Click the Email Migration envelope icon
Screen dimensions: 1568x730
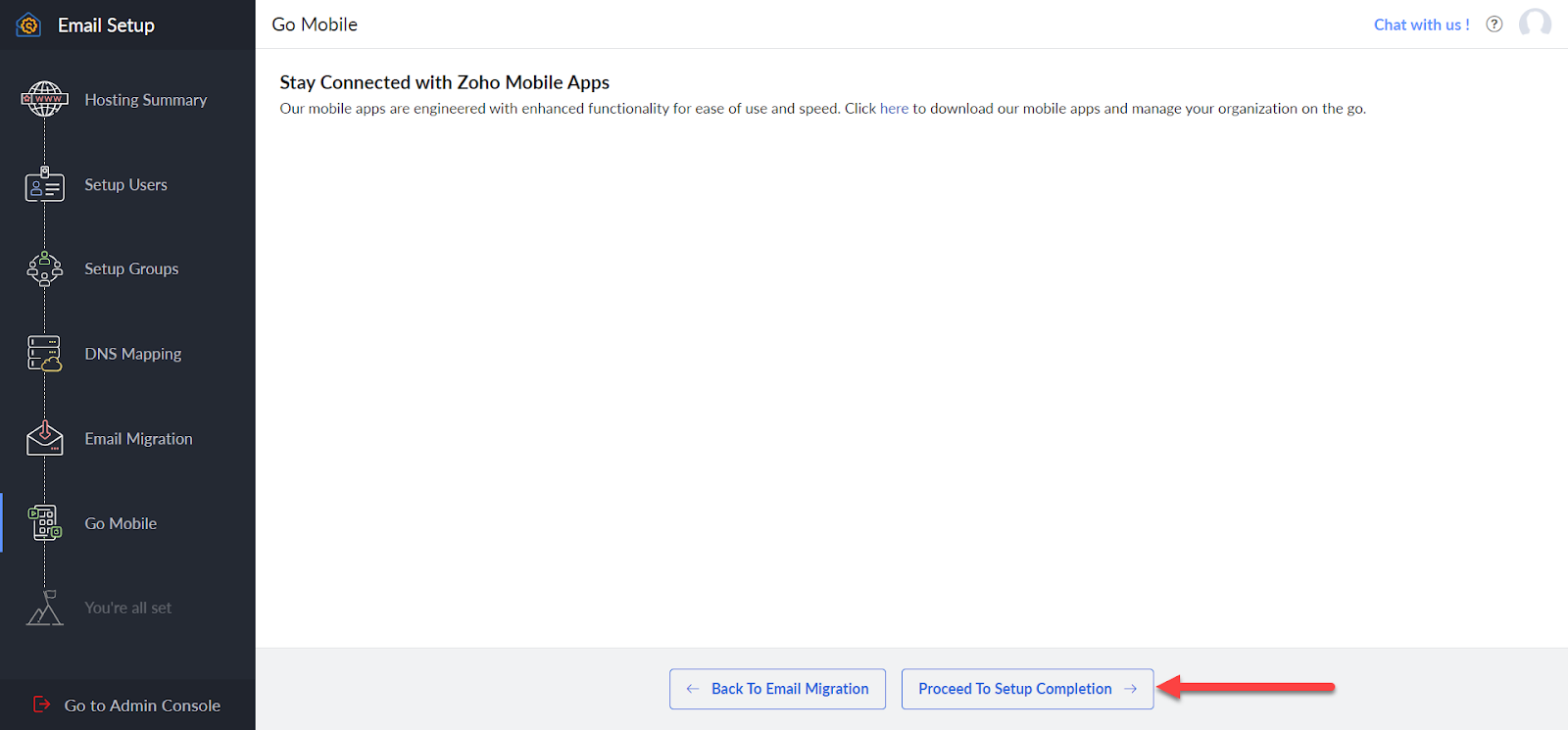coord(44,439)
